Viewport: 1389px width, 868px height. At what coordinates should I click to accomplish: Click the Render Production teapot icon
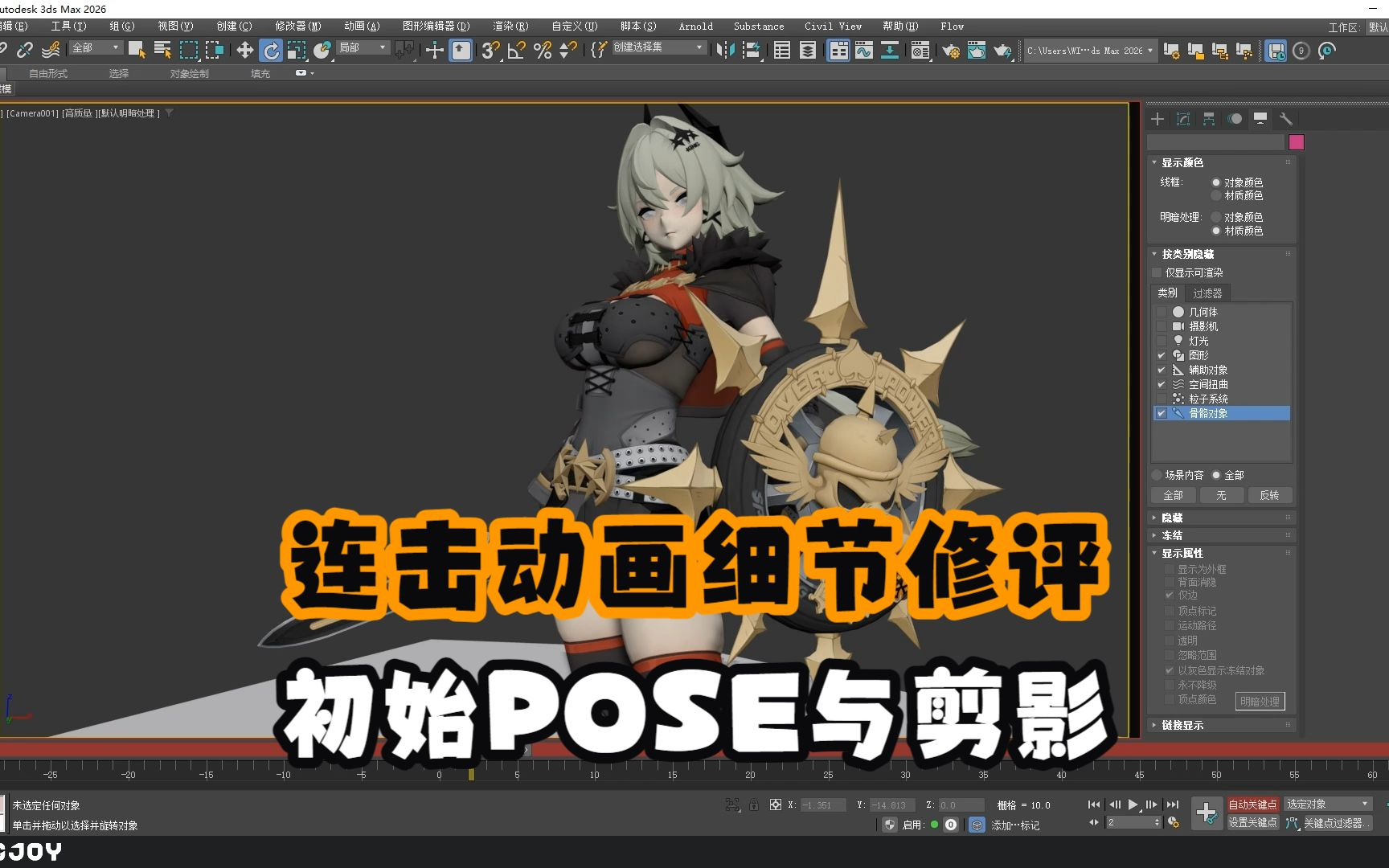[1002, 51]
